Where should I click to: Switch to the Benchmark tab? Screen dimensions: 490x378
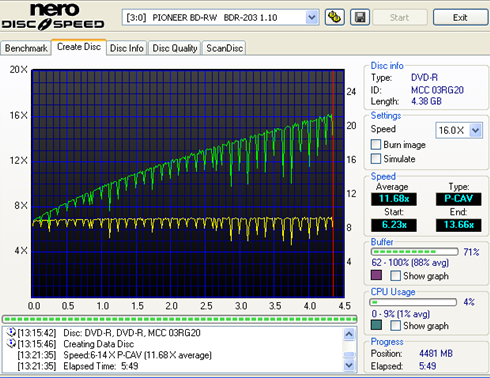coord(26,48)
